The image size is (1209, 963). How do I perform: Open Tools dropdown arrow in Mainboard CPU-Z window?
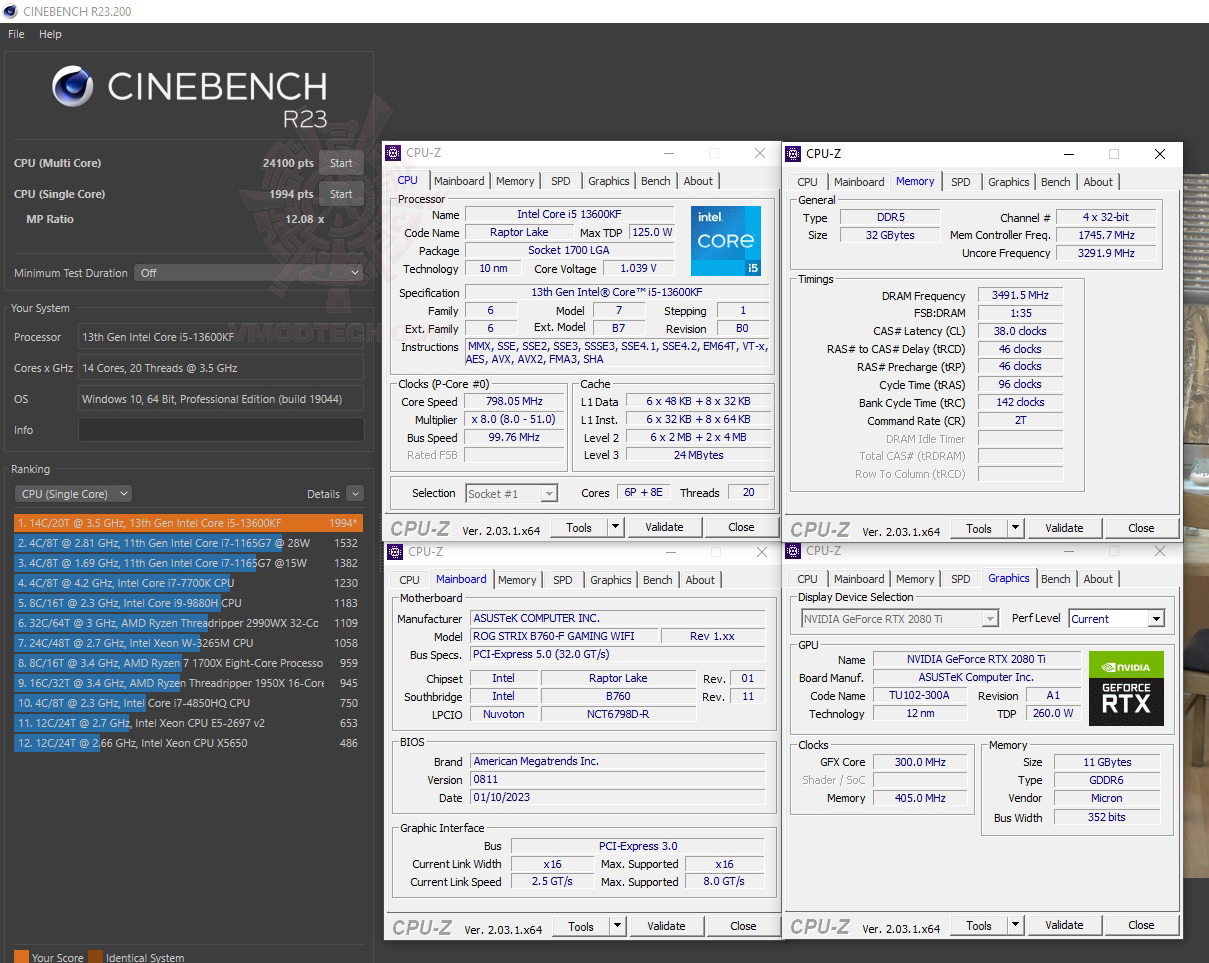click(617, 926)
